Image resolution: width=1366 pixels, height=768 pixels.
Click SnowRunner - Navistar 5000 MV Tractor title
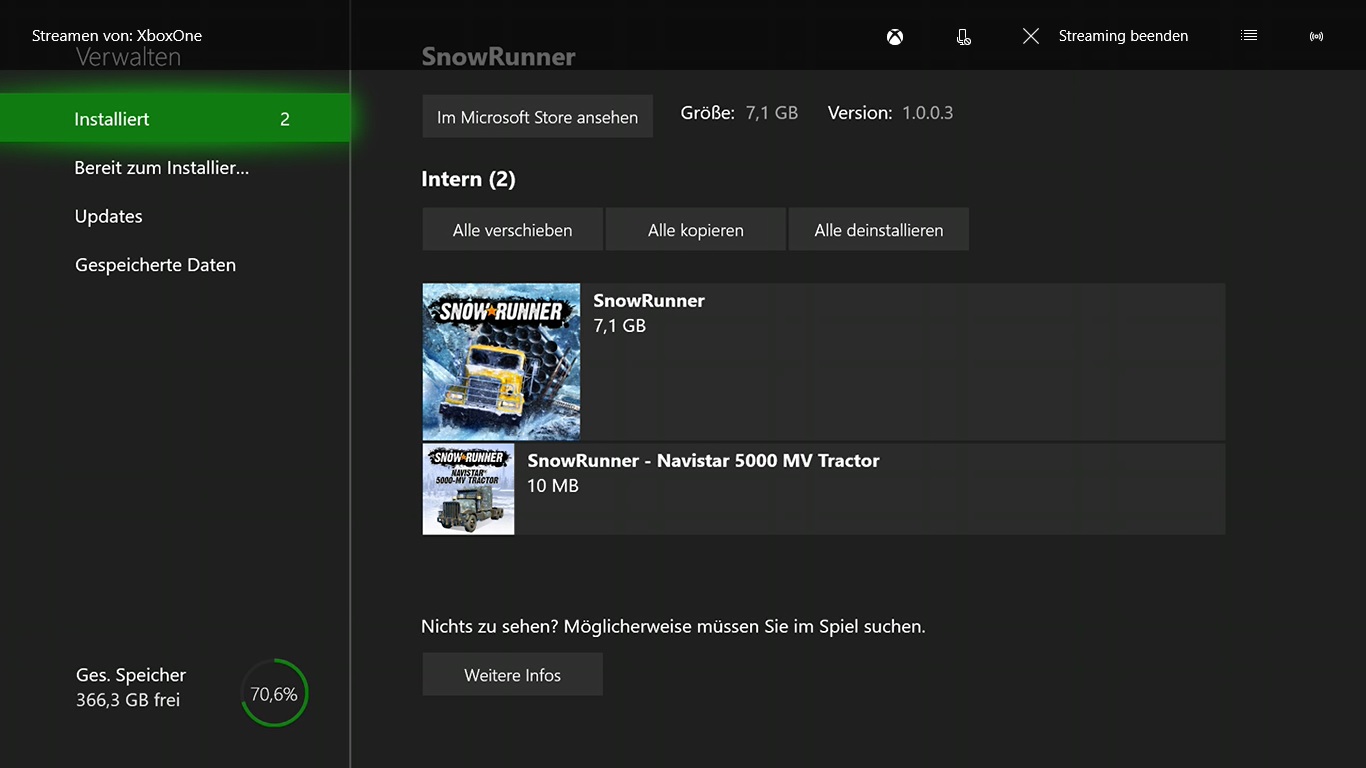[703, 461]
